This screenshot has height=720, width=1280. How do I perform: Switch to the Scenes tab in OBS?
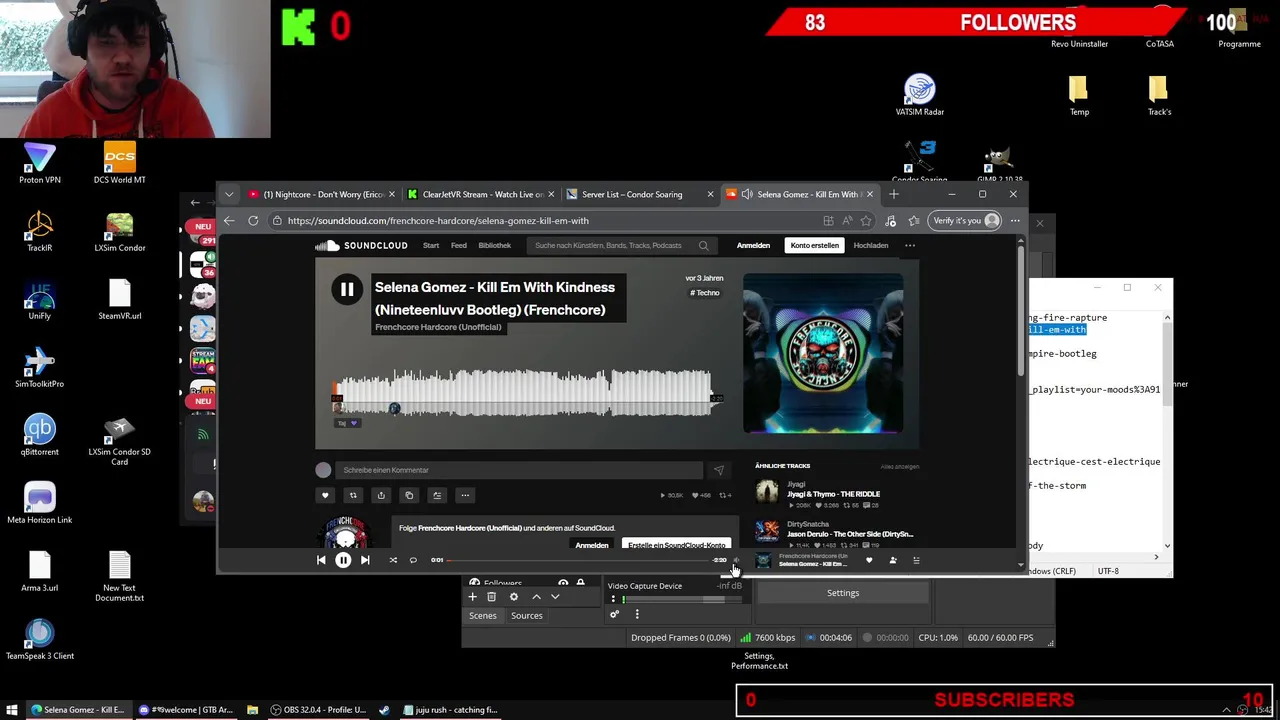pos(483,616)
